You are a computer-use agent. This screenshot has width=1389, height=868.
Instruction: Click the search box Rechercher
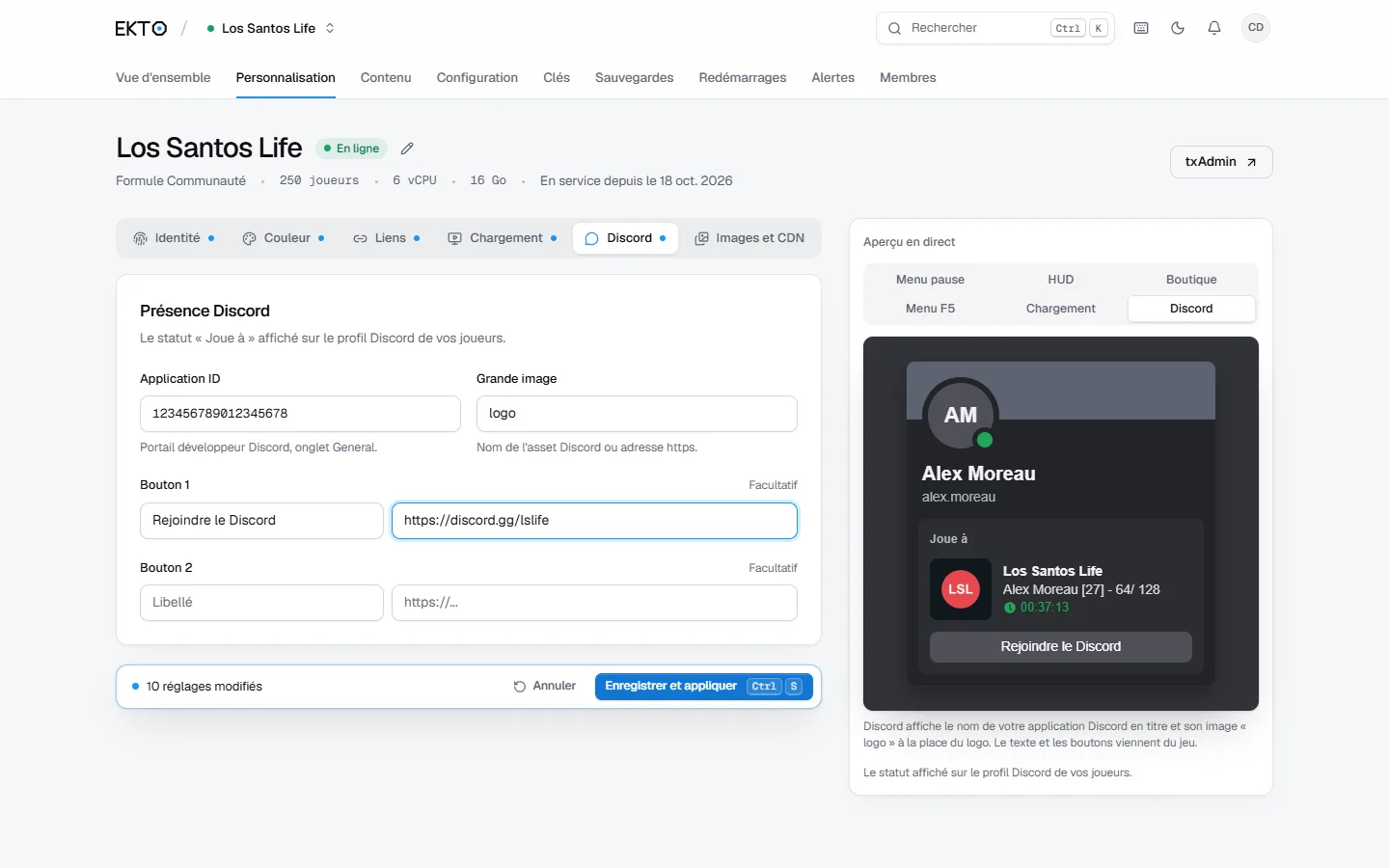click(x=994, y=28)
